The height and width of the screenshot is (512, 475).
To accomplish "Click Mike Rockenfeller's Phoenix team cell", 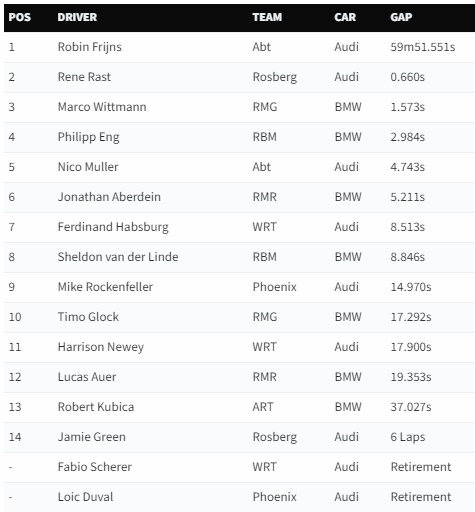I will coord(275,287).
